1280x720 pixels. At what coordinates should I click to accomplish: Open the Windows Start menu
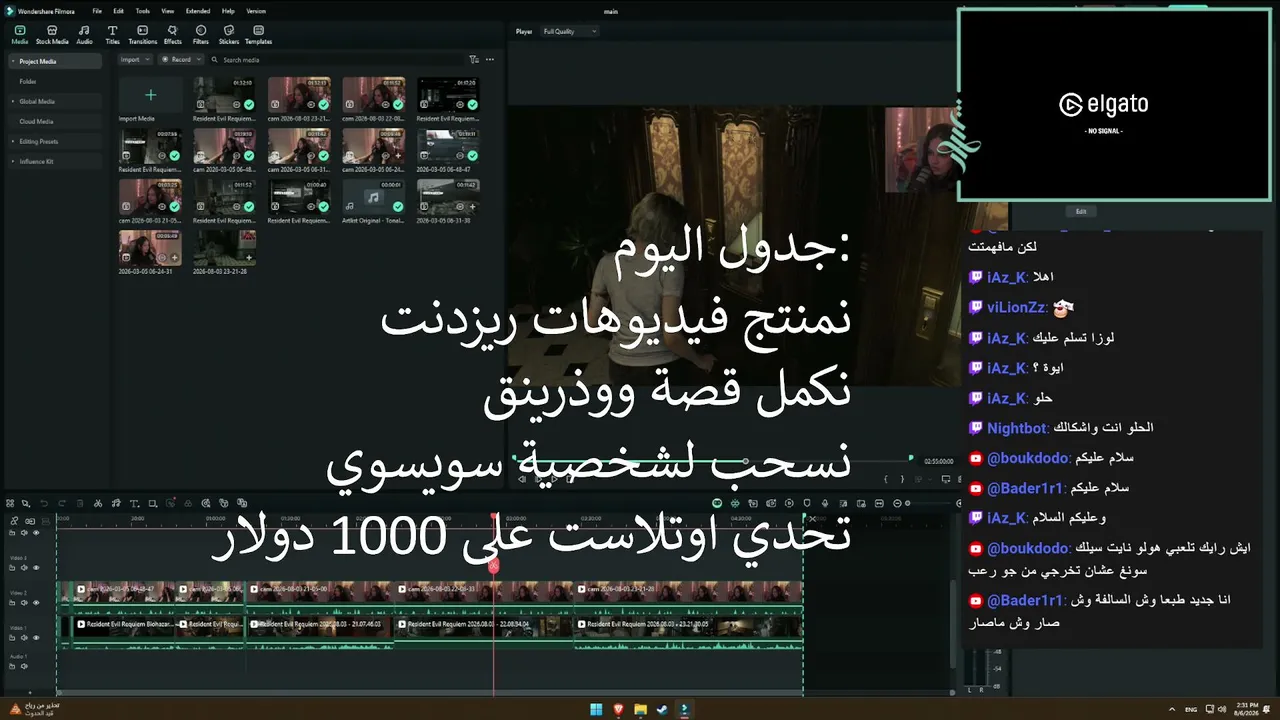596,709
